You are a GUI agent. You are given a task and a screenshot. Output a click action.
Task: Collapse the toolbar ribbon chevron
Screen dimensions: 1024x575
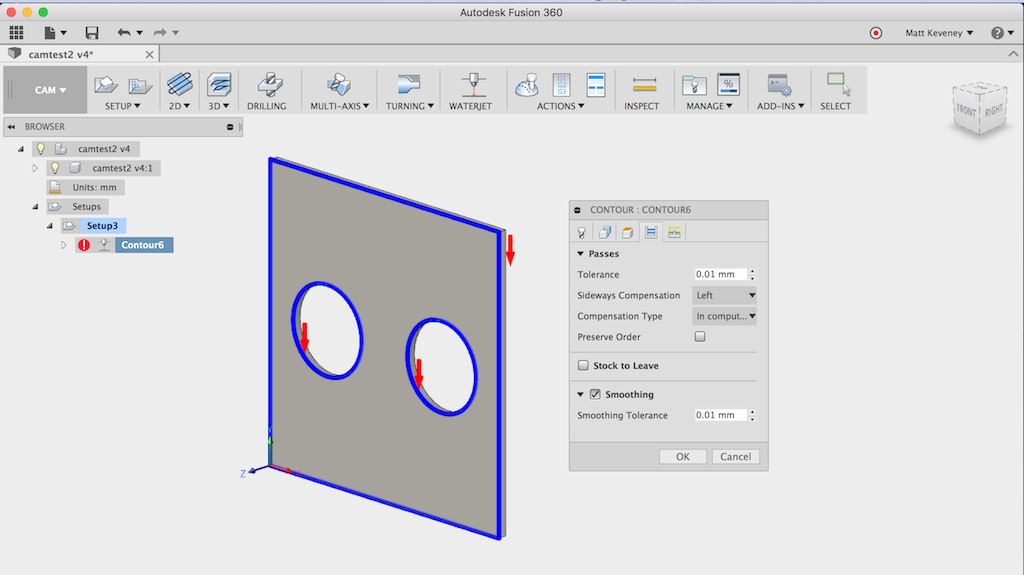click(1013, 54)
